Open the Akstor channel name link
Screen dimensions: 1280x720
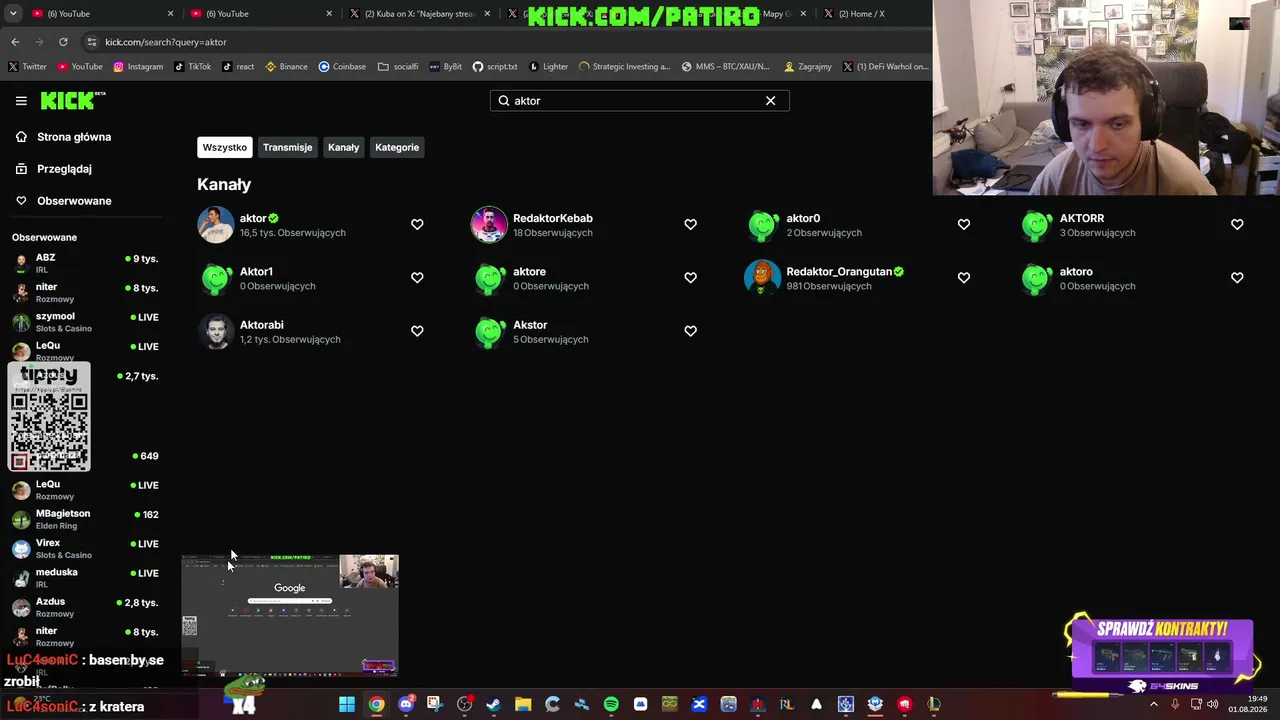[530, 325]
